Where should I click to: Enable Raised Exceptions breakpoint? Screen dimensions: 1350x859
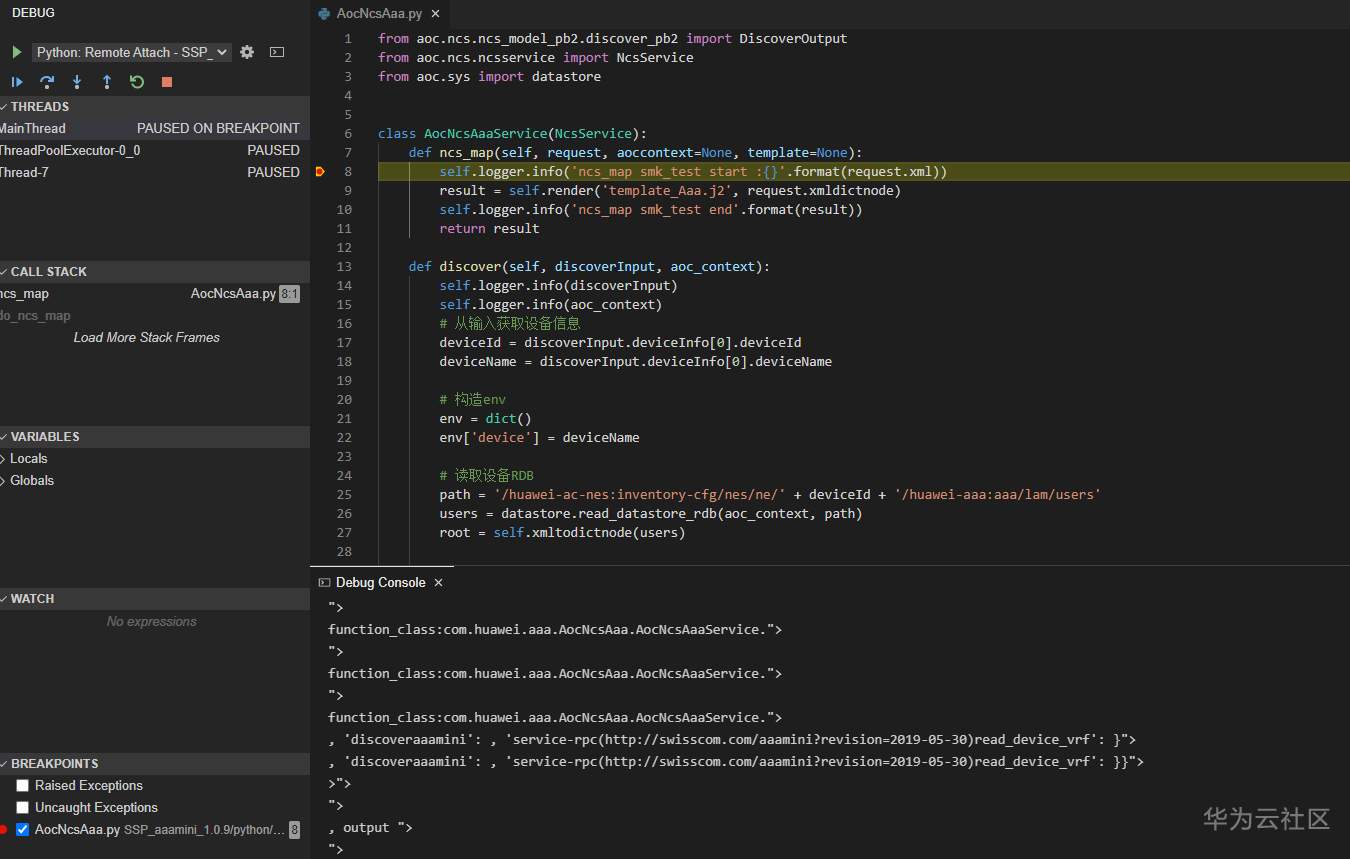22,786
